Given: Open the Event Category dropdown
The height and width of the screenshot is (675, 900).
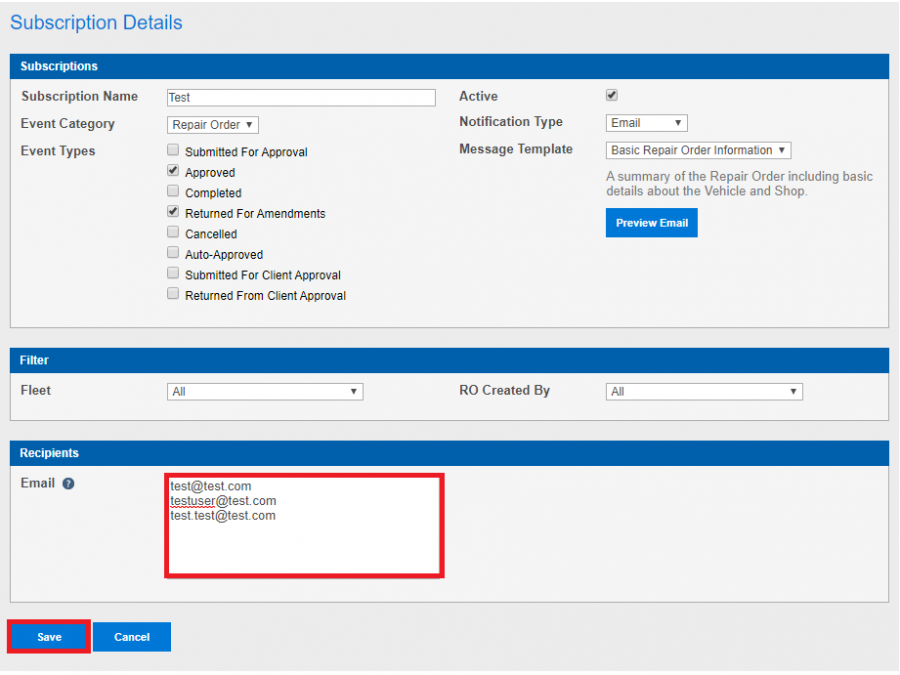Looking at the screenshot, I should click(x=212, y=125).
